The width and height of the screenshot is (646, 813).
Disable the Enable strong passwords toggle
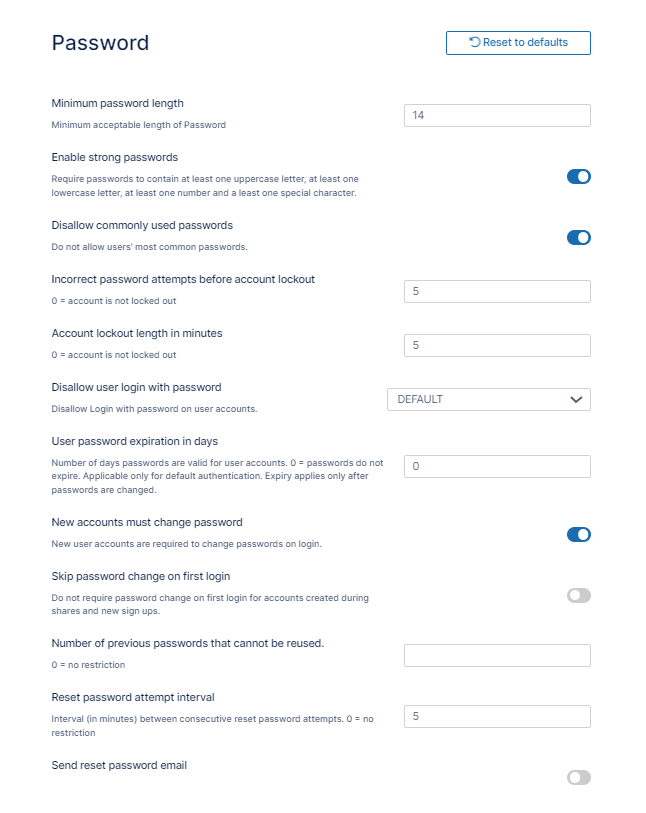click(x=579, y=177)
